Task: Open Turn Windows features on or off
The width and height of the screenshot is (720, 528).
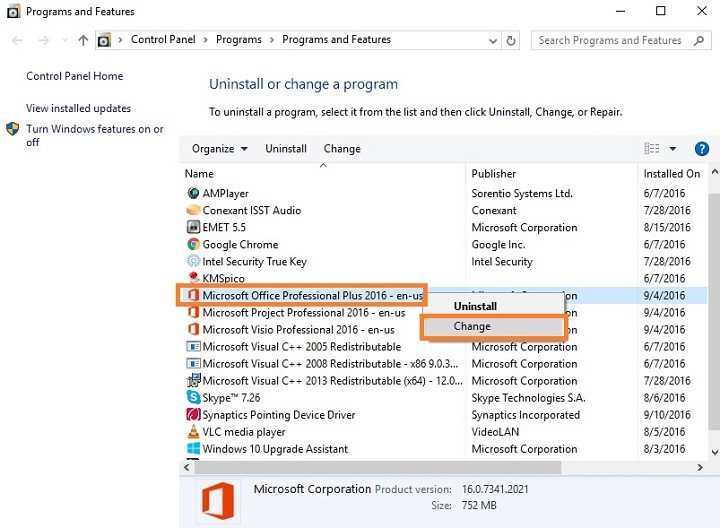Action: [95, 135]
